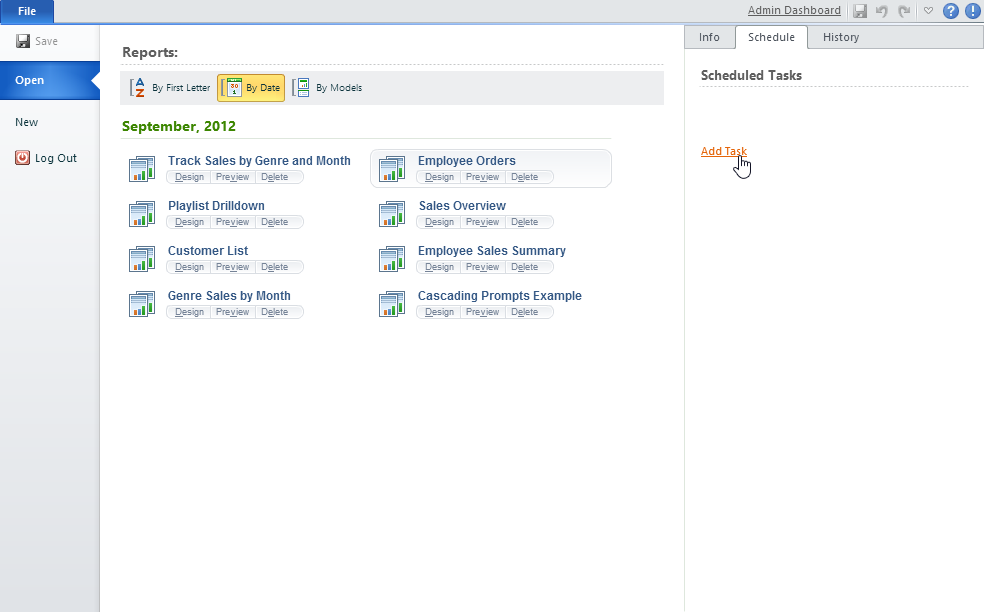Viewport: 984px width, 613px height.
Task: Switch to the History tab
Action: [840, 37]
